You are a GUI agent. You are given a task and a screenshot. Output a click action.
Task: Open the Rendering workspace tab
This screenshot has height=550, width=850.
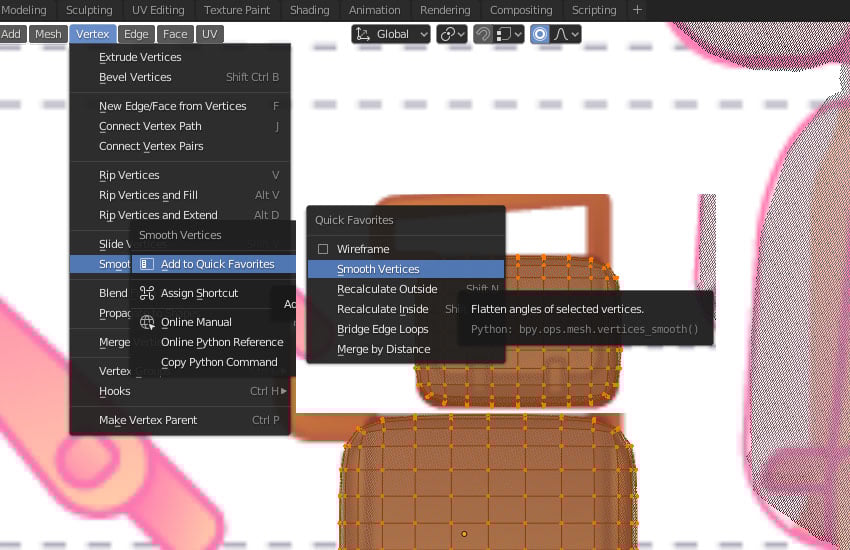pos(445,10)
